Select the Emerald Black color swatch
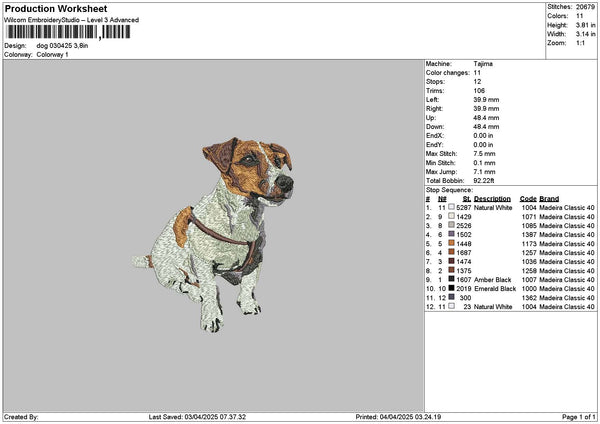600x424 pixels. click(x=452, y=288)
